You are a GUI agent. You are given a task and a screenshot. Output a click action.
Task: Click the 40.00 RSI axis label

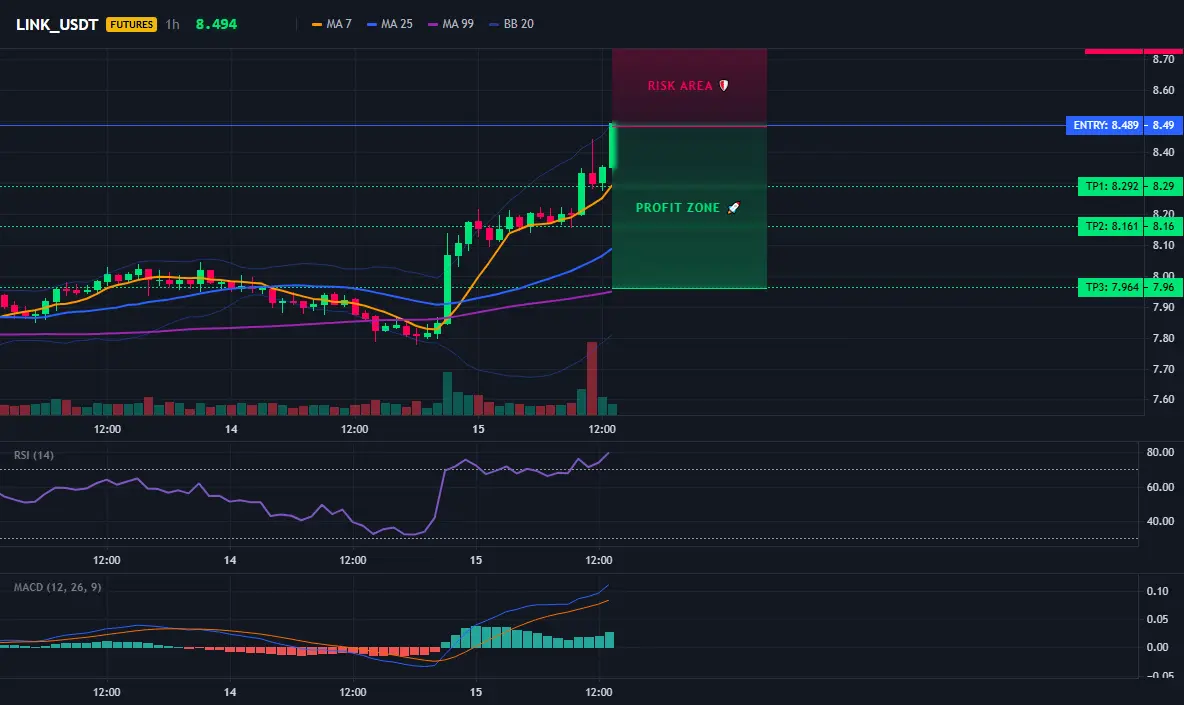[x=1161, y=522]
